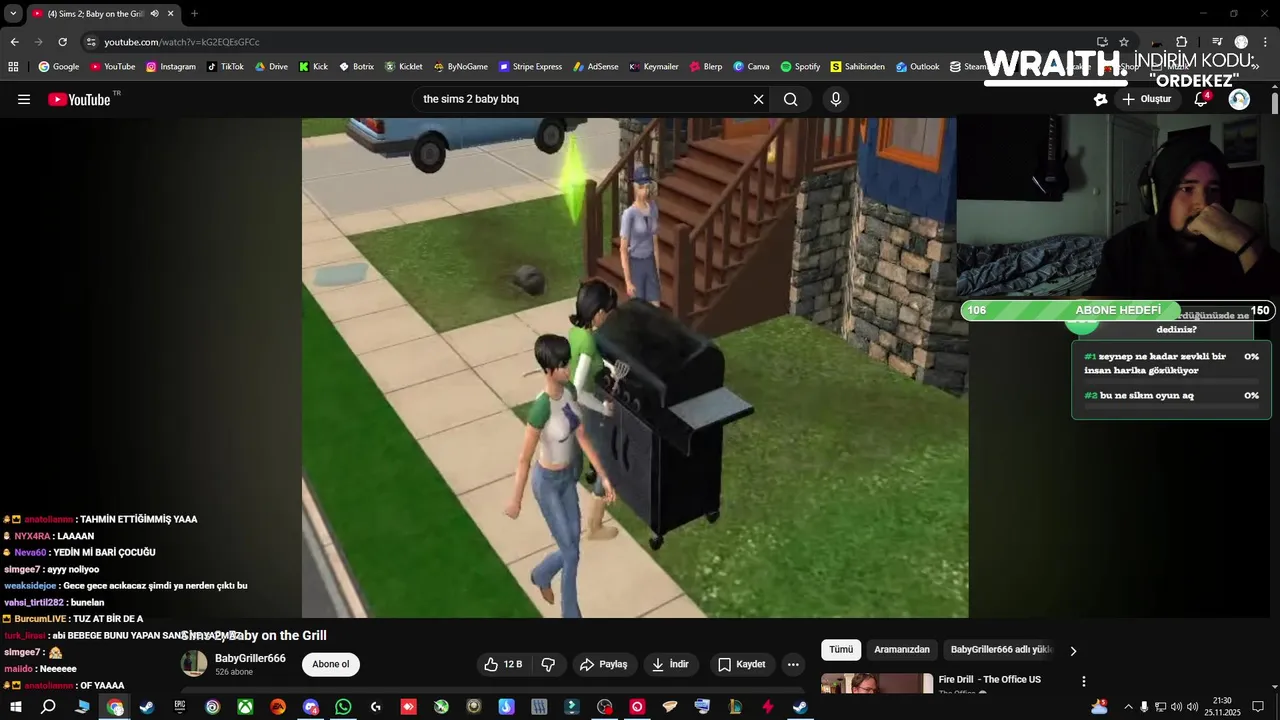Open YouTube notifications bell
The height and width of the screenshot is (720, 1280).
1201,99
